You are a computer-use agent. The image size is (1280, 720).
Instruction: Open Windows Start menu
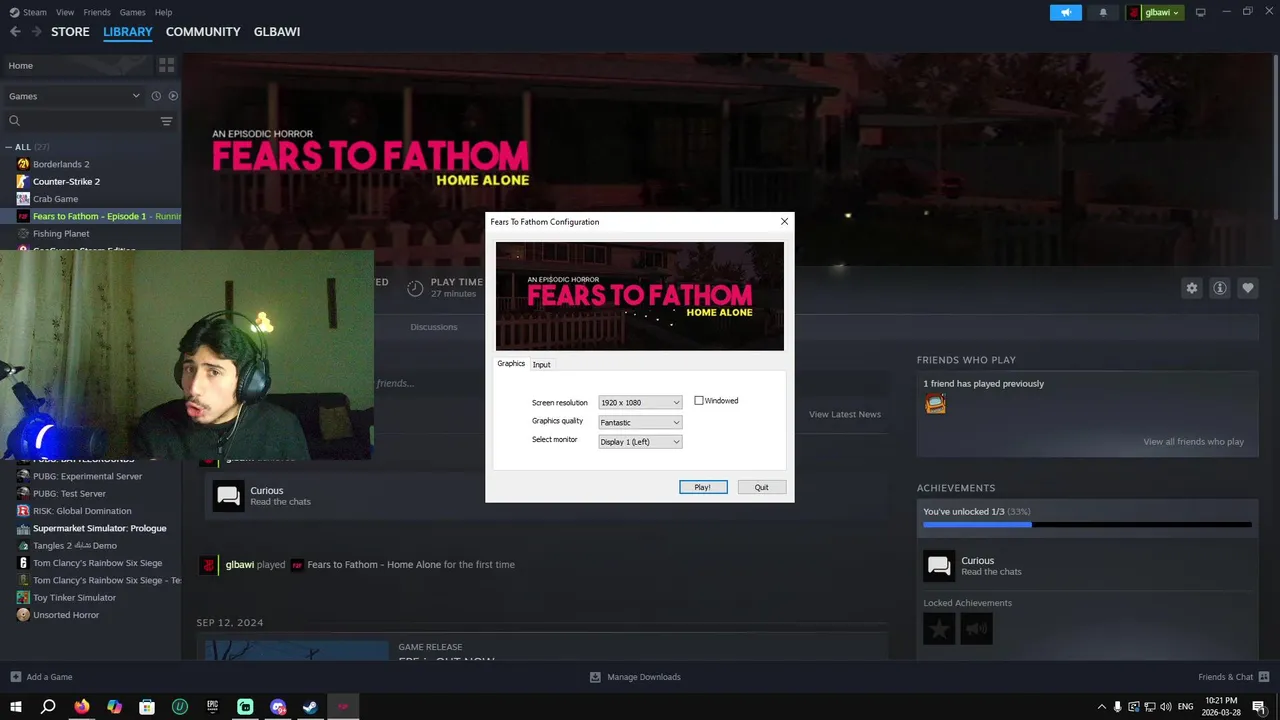point(15,706)
